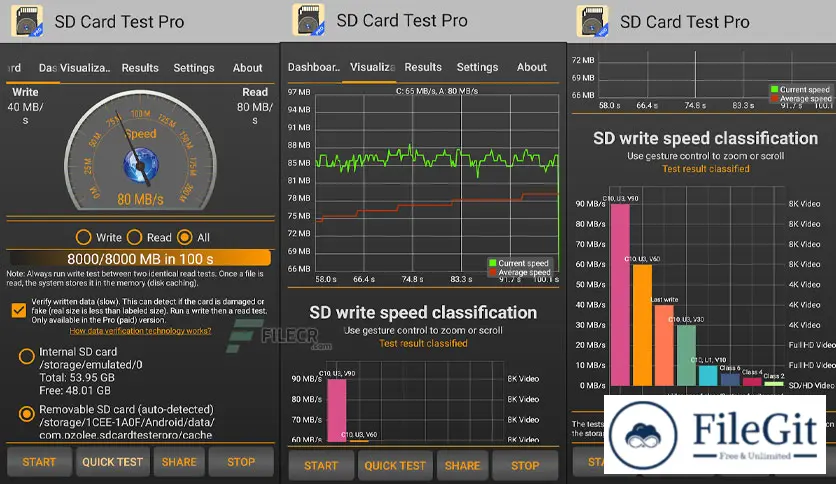Click the globe needle hub of the speedometer
Screen dimensions: 836x484
coord(141,165)
